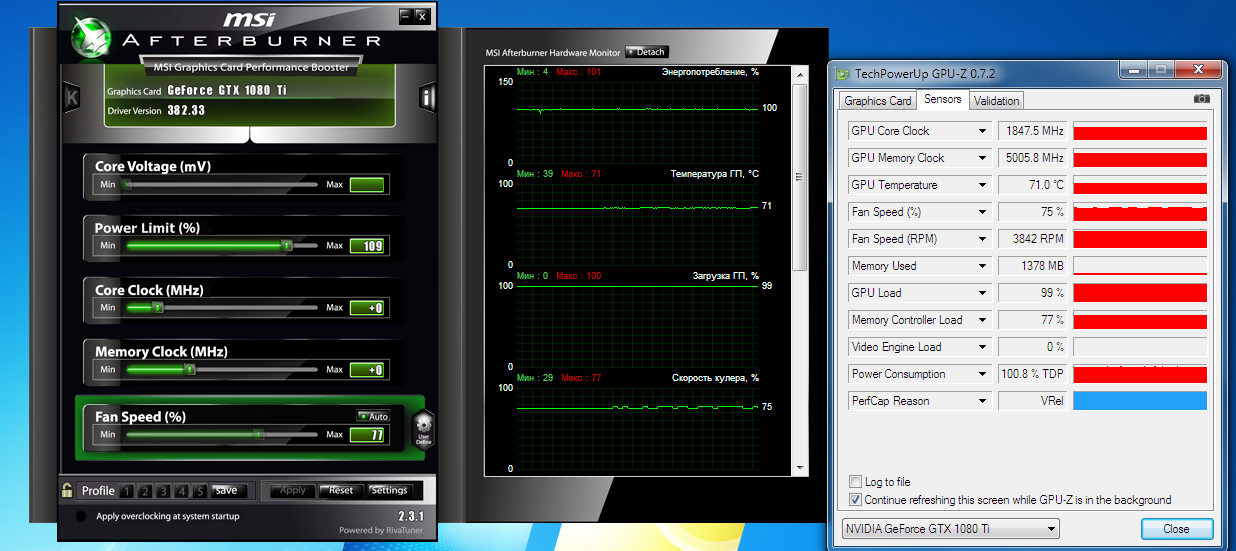The width and height of the screenshot is (1236, 551).
Task: Select the Sensors tab in GPU-Z
Action: (942, 99)
